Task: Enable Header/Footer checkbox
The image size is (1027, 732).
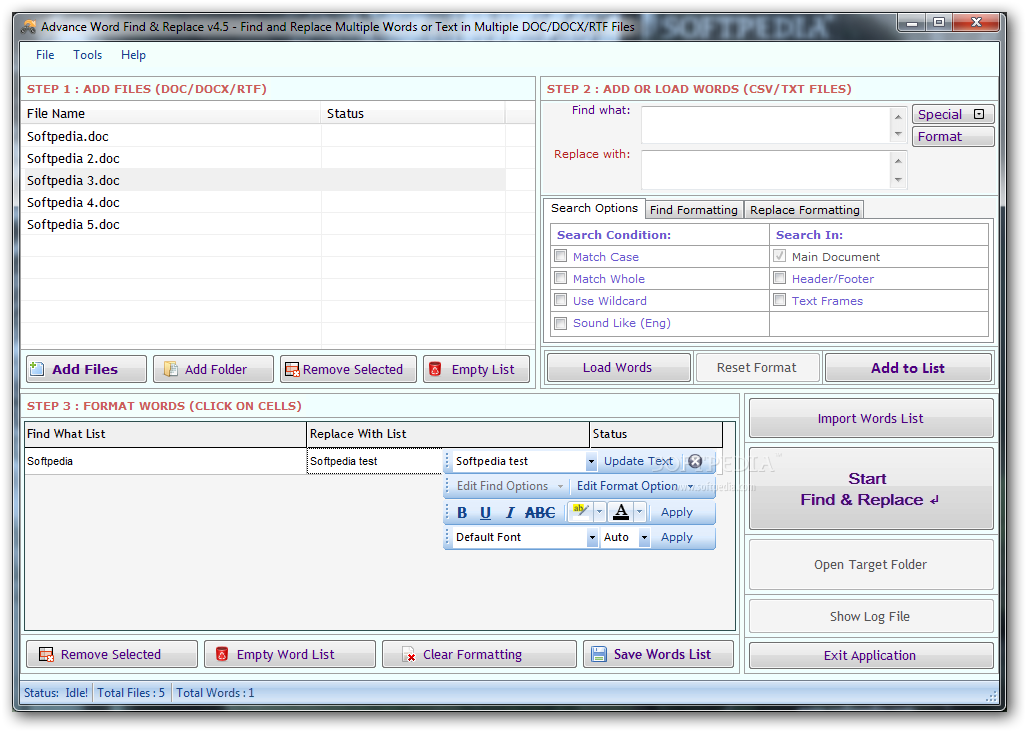Action: 779,278
